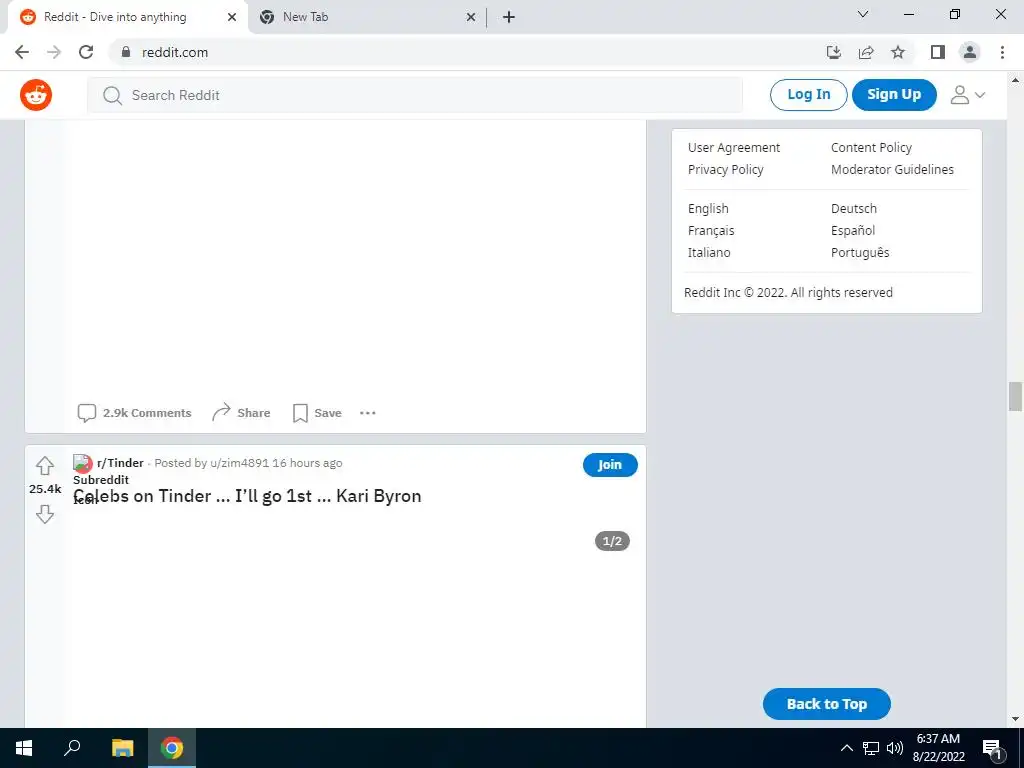1024x768 pixels.
Task: Click the scrollbar down arrow
Action: point(1015,720)
